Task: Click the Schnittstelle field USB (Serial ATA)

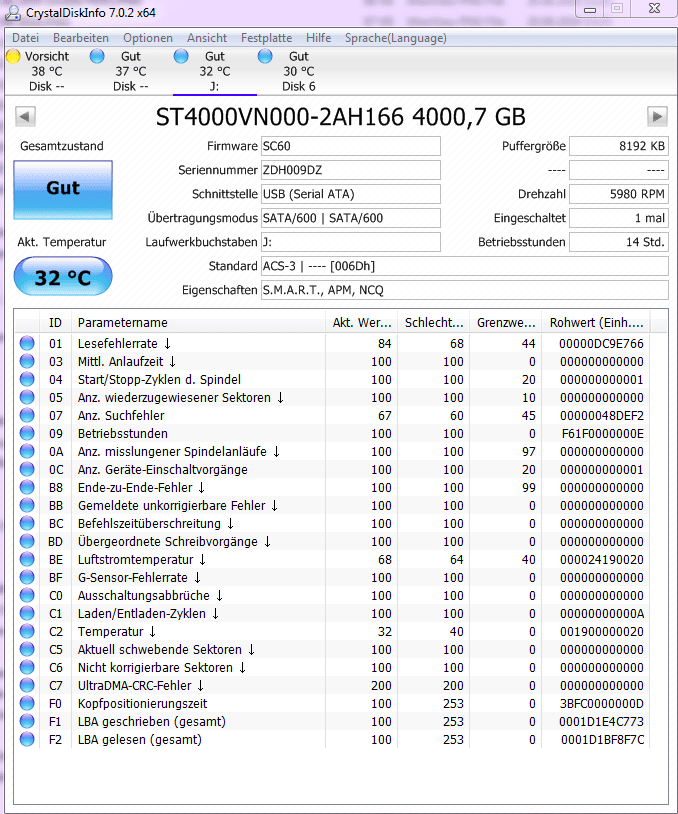Action: pyautogui.click(x=350, y=194)
